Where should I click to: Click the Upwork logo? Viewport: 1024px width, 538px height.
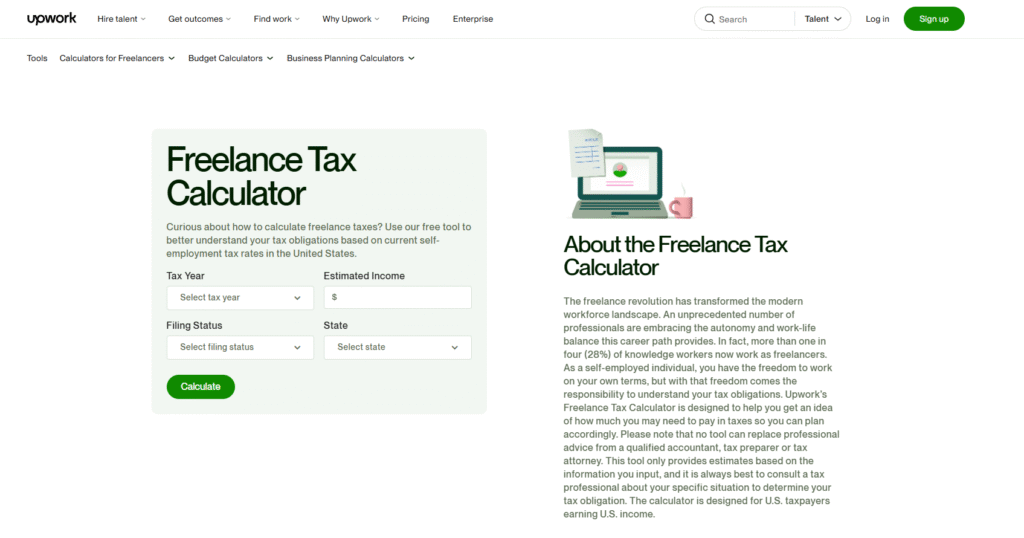coord(52,18)
